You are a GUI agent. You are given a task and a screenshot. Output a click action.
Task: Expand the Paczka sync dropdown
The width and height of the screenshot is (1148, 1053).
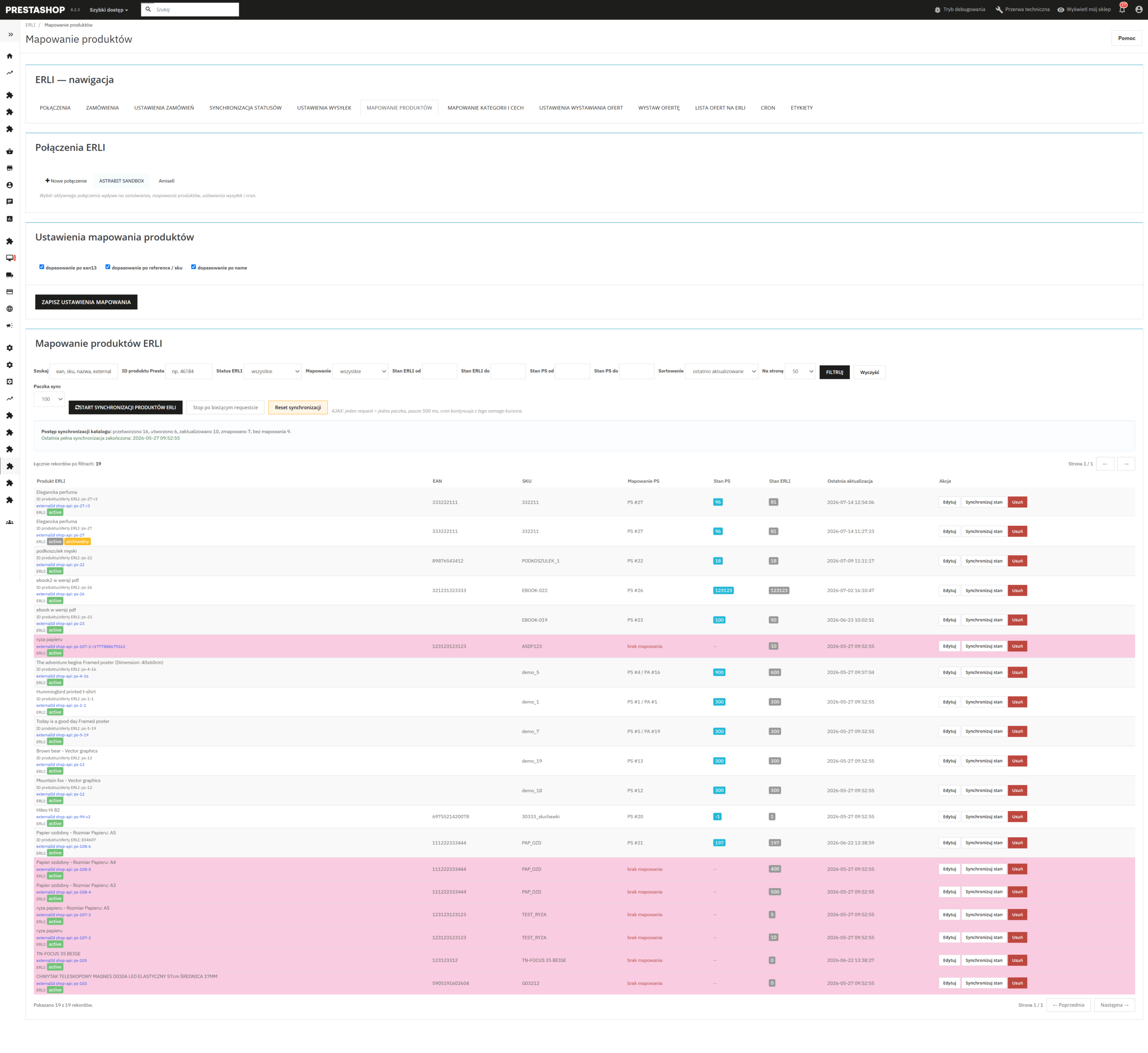click(49, 399)
